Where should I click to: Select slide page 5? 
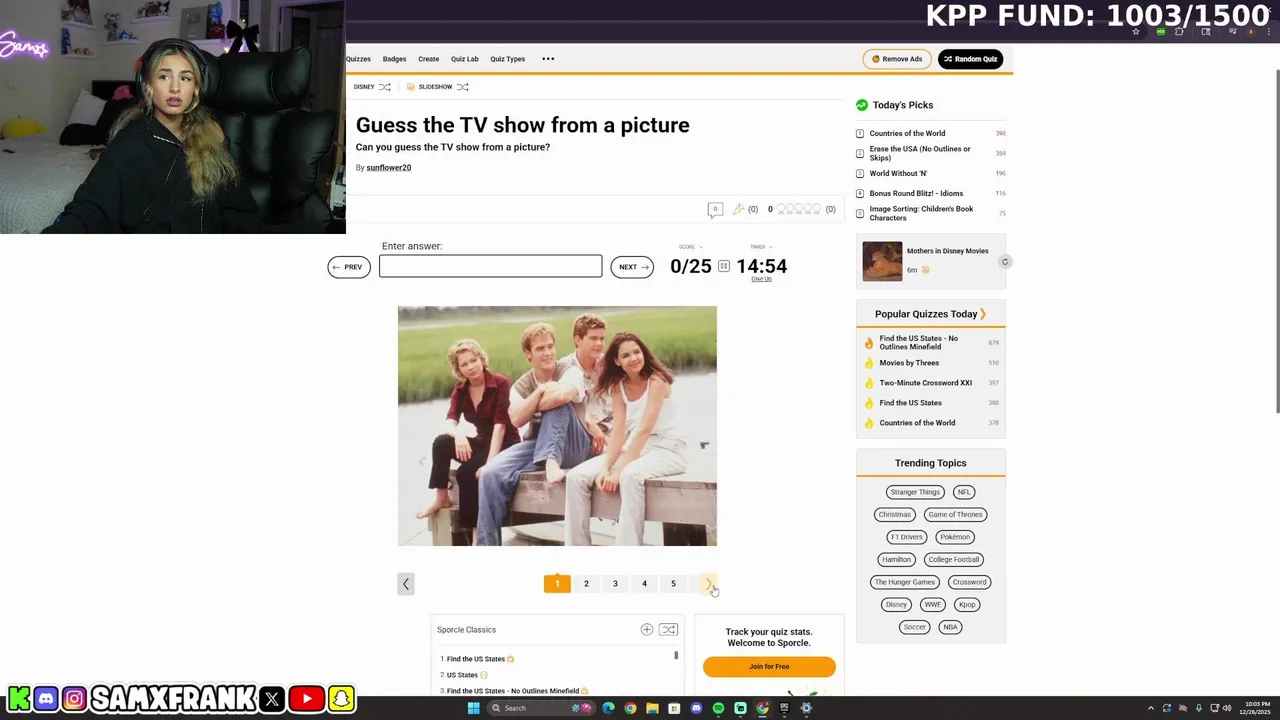[673, 584]
